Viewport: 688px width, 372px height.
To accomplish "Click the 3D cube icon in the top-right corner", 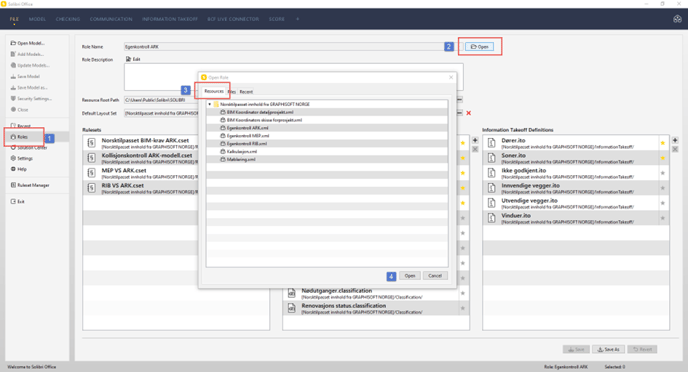I will click(x=677, y=19).
